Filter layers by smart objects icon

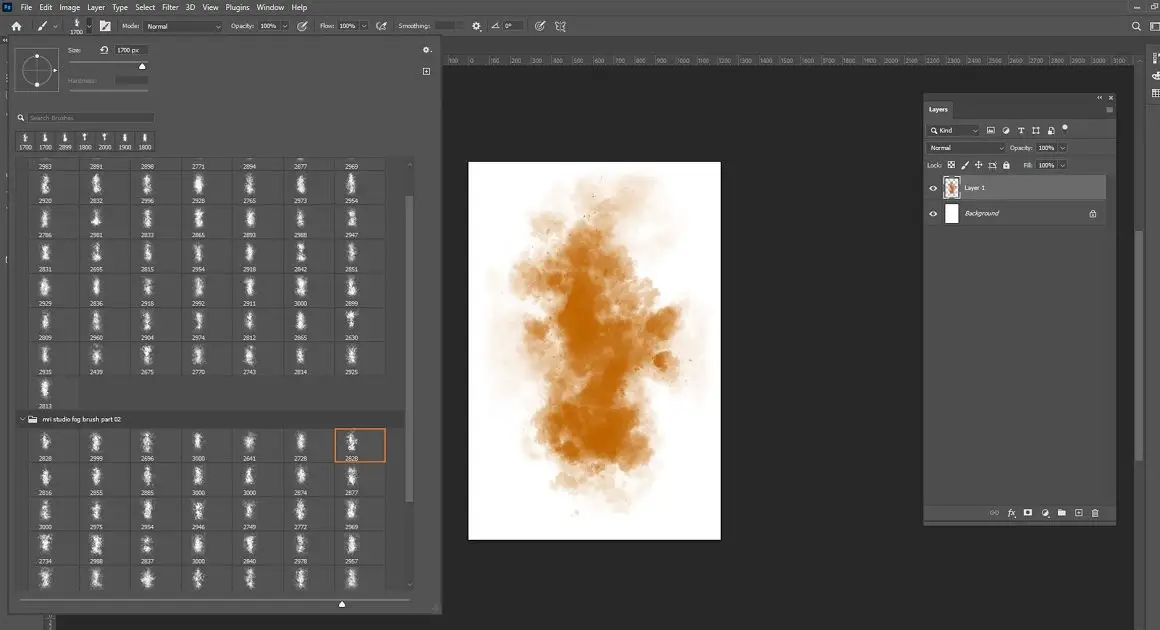click(1051, 130)
